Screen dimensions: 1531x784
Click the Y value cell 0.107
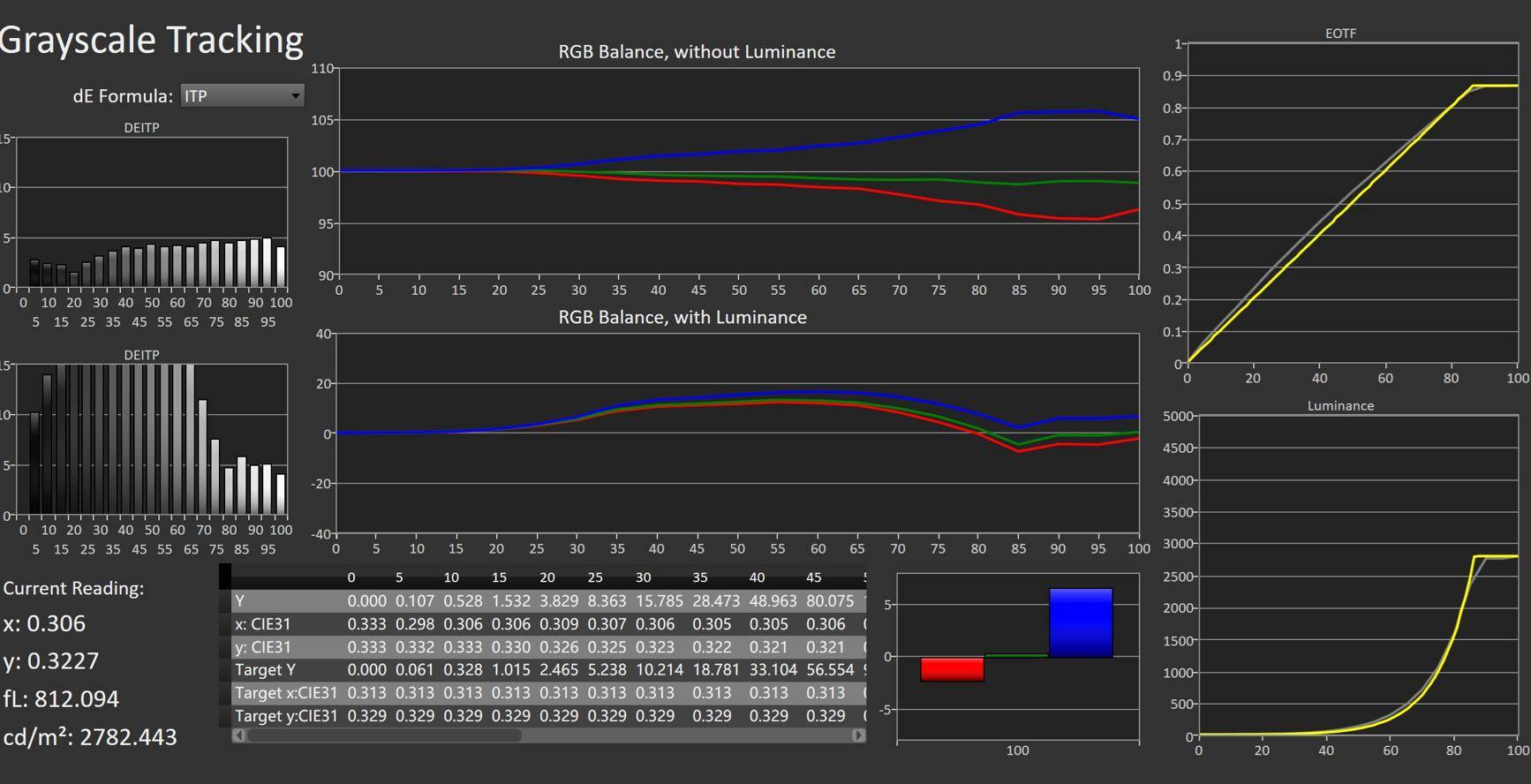(x=414, y=601)
